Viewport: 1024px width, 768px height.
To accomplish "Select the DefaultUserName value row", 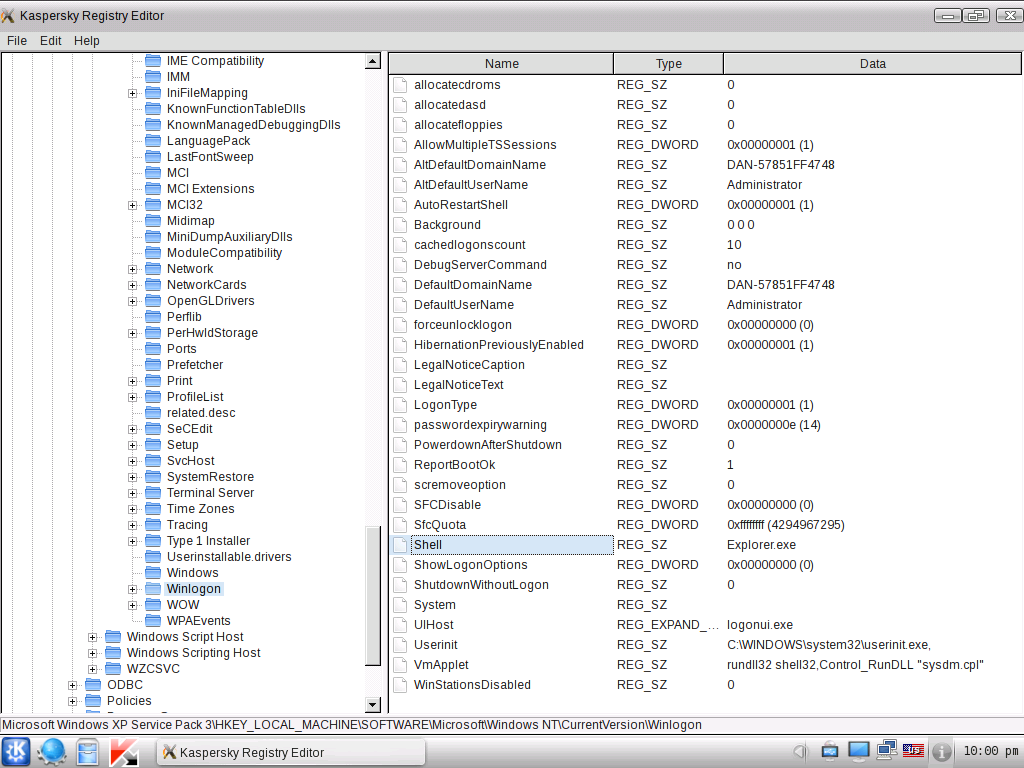I will [705, 304].
